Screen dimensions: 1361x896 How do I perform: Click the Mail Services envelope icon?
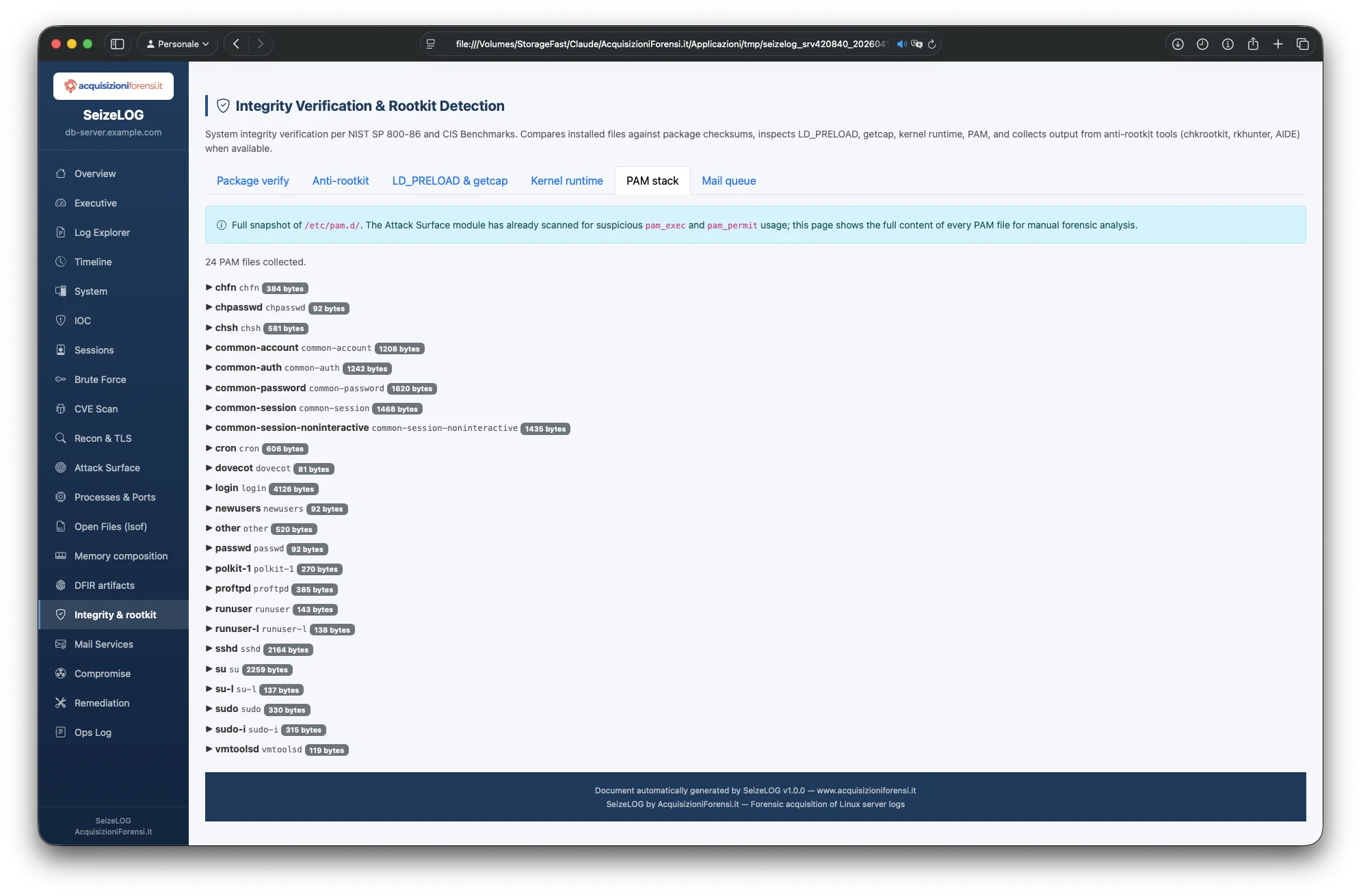tap(61, 644)
